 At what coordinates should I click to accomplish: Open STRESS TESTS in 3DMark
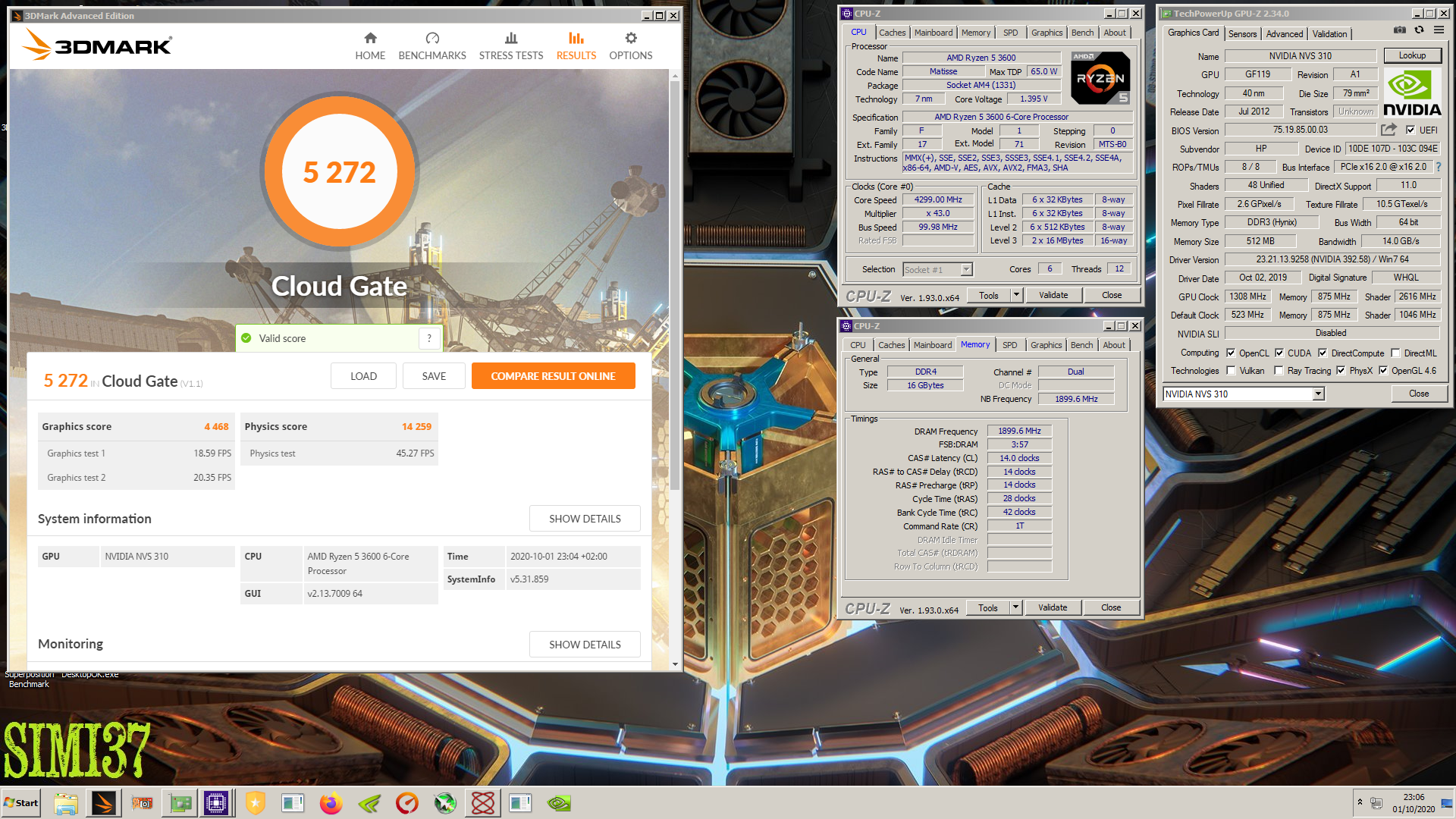pos(511,46)
